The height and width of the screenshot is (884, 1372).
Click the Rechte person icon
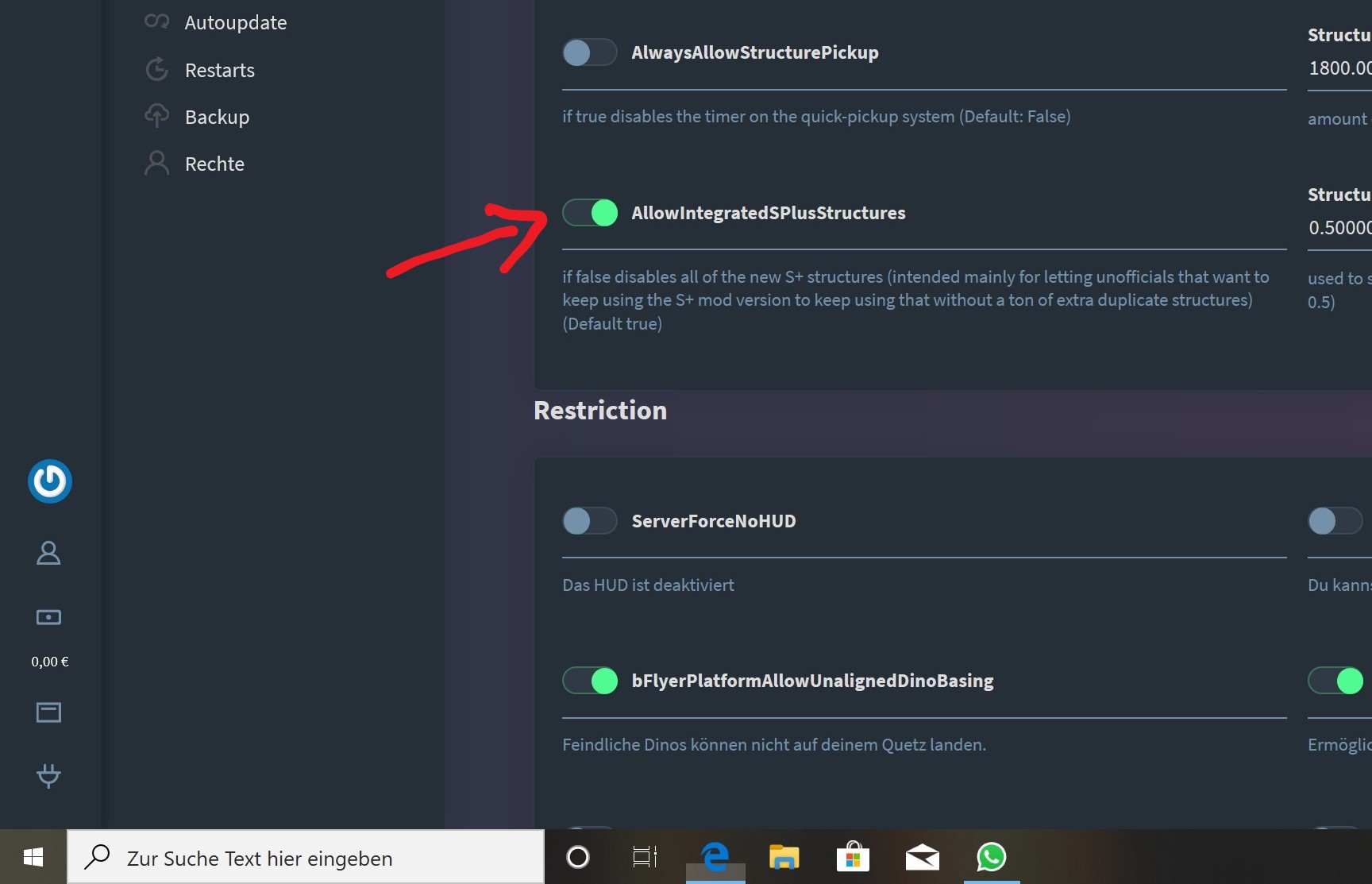pos(157,163)
